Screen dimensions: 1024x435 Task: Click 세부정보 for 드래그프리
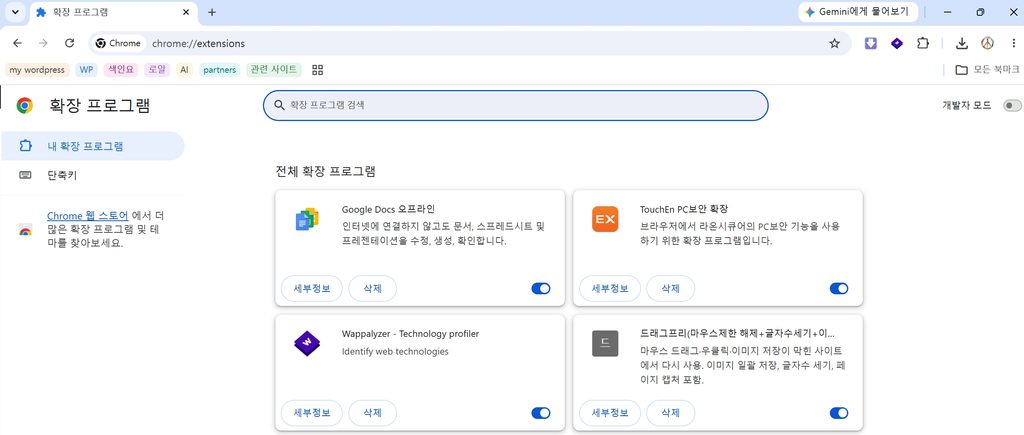610,413
